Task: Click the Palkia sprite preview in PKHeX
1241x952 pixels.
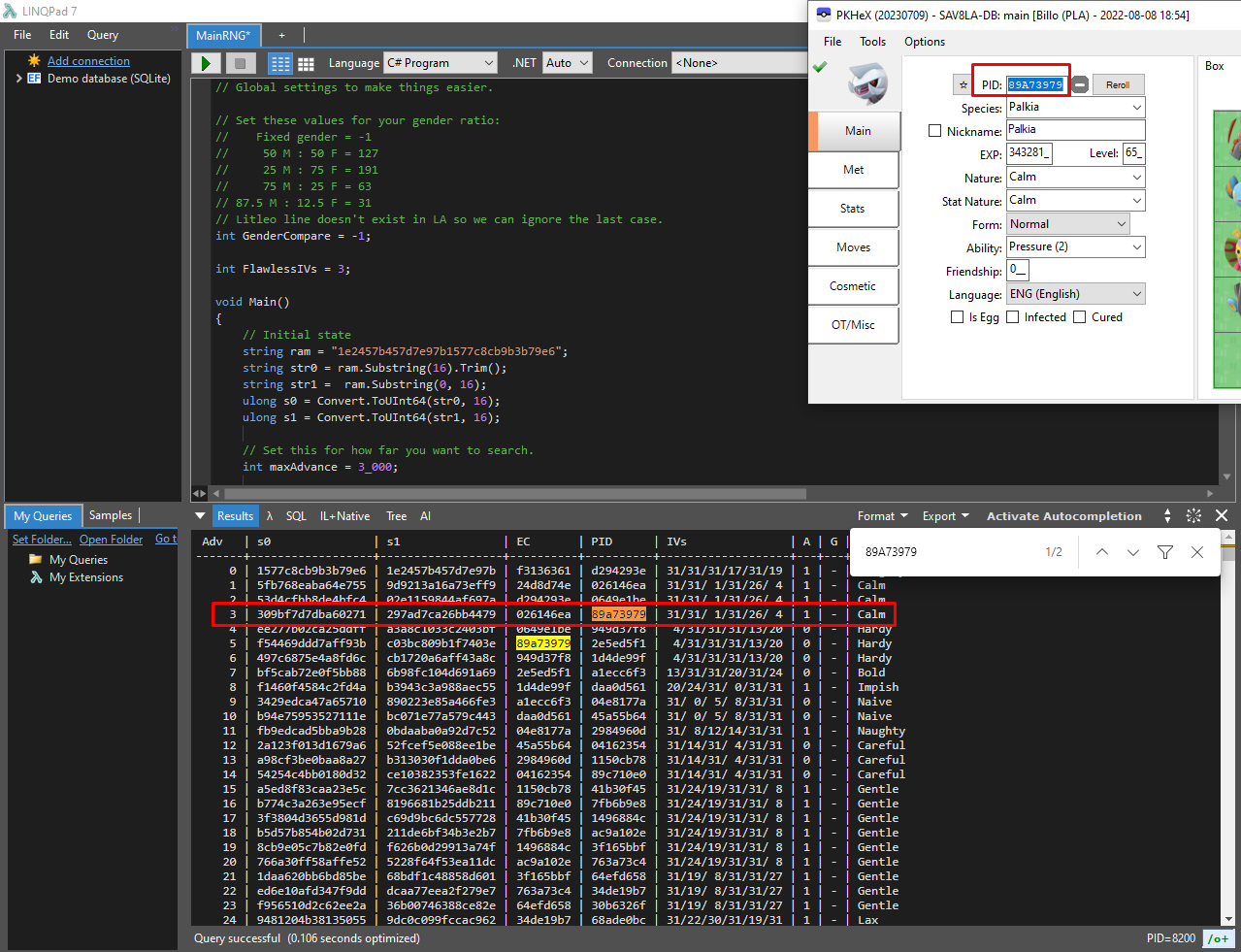Action: point(866,83)
